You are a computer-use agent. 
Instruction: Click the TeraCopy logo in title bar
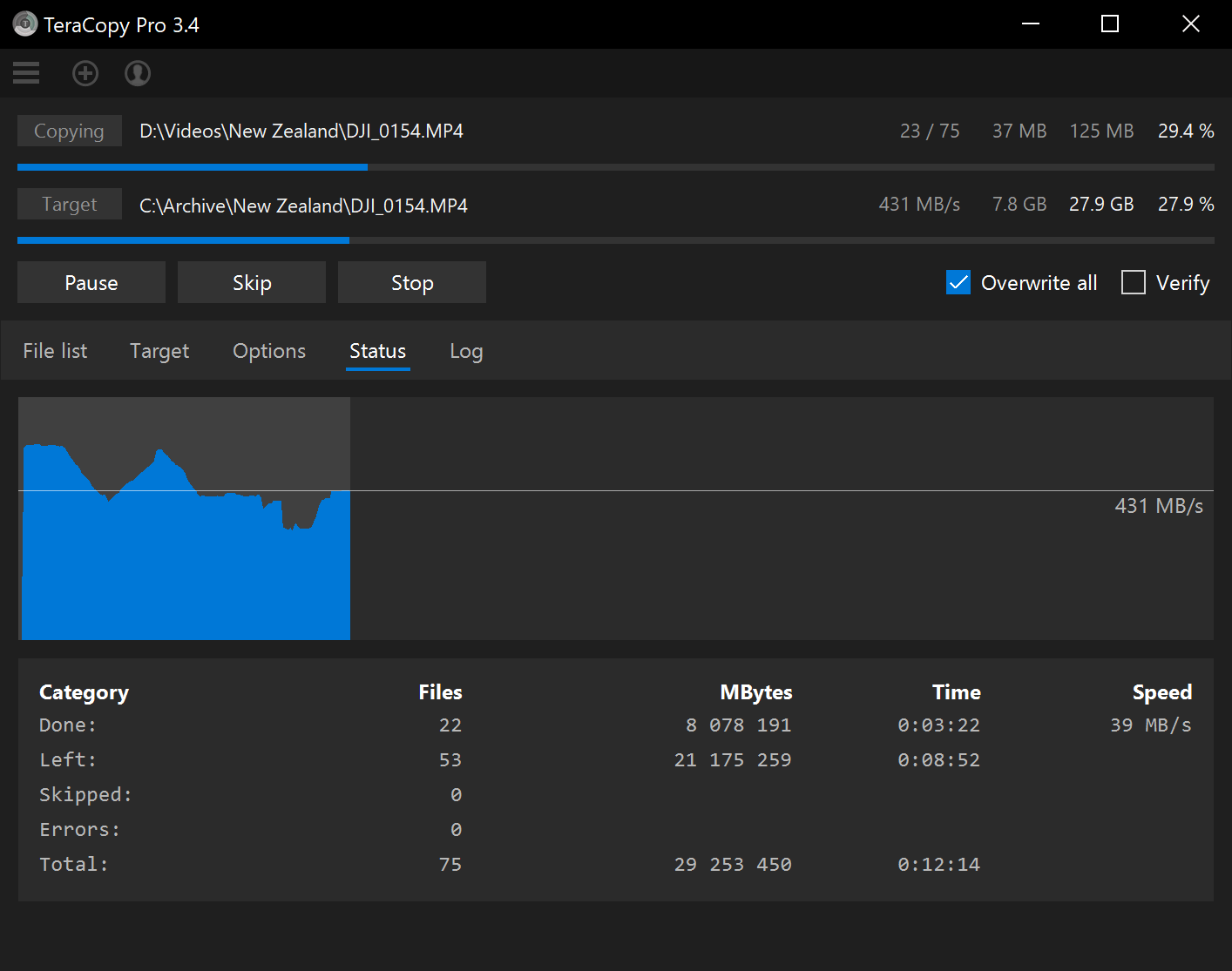(24, 24)
